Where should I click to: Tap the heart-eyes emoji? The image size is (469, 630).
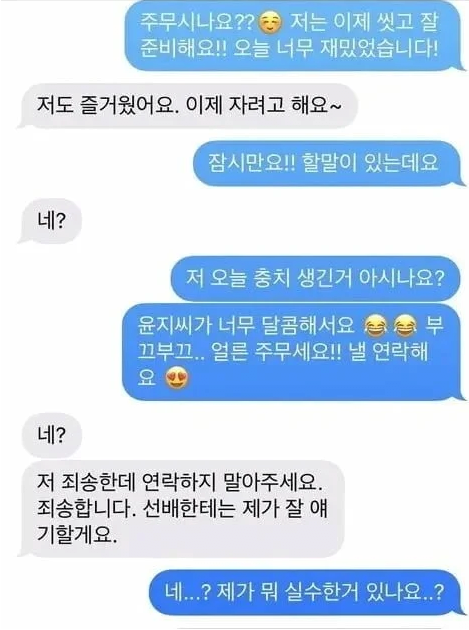[x=177, y=378]
